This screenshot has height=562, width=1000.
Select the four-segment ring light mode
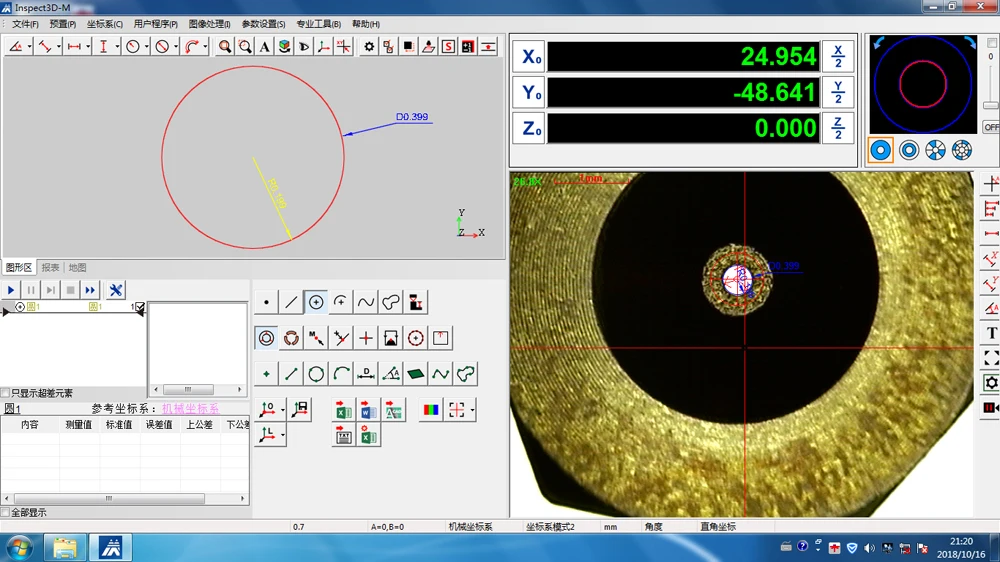(935, 150)
